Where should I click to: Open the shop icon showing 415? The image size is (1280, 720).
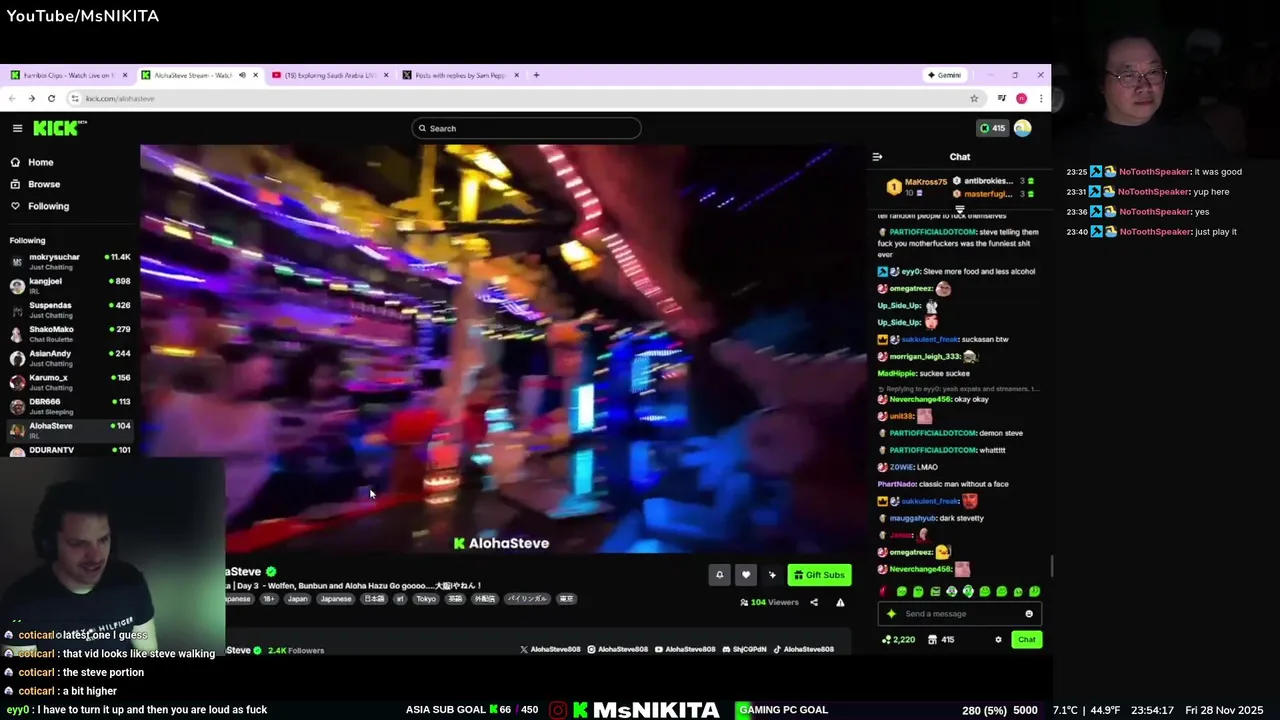point(942,640)
